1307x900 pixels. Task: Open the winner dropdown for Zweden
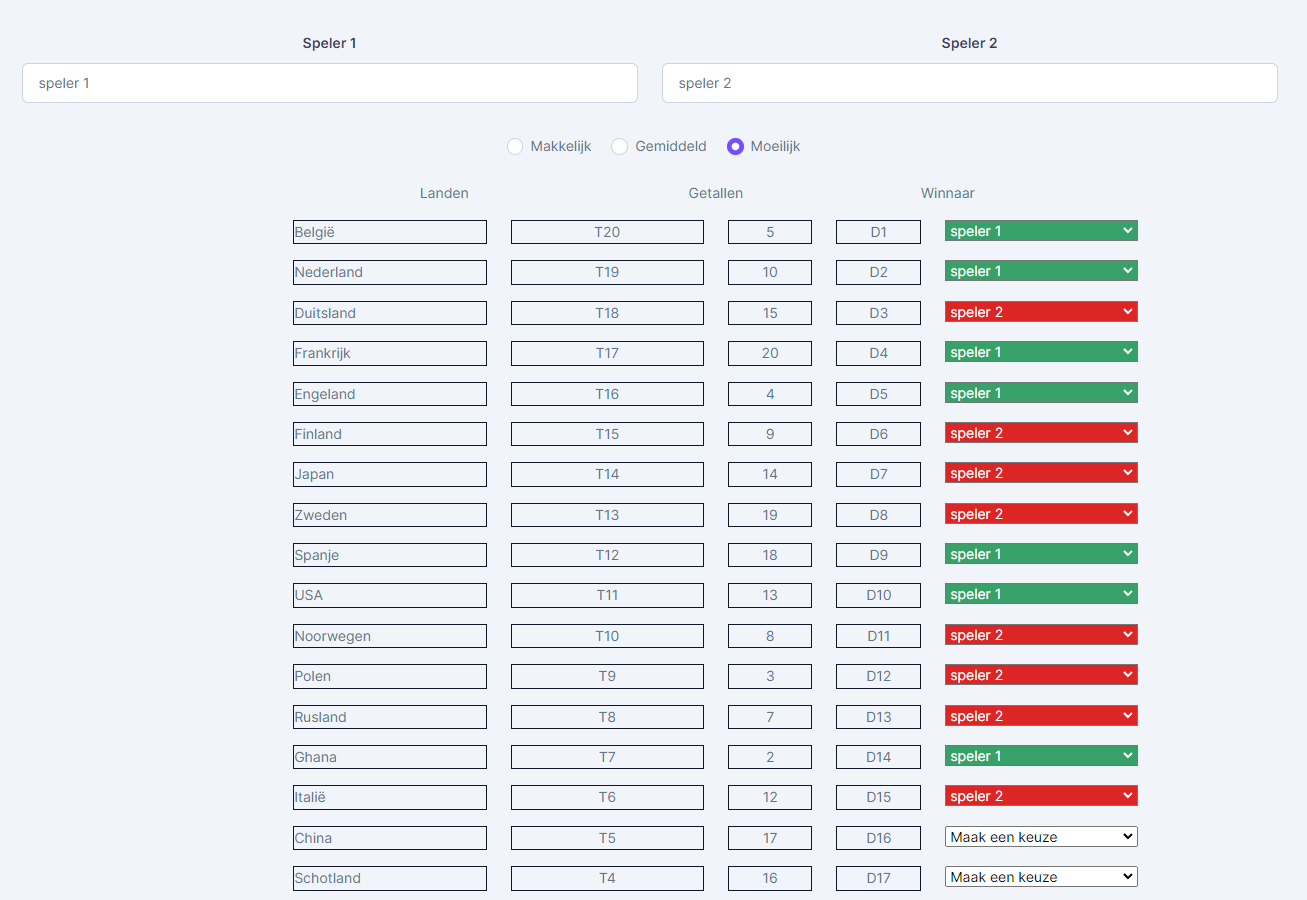1041,514
